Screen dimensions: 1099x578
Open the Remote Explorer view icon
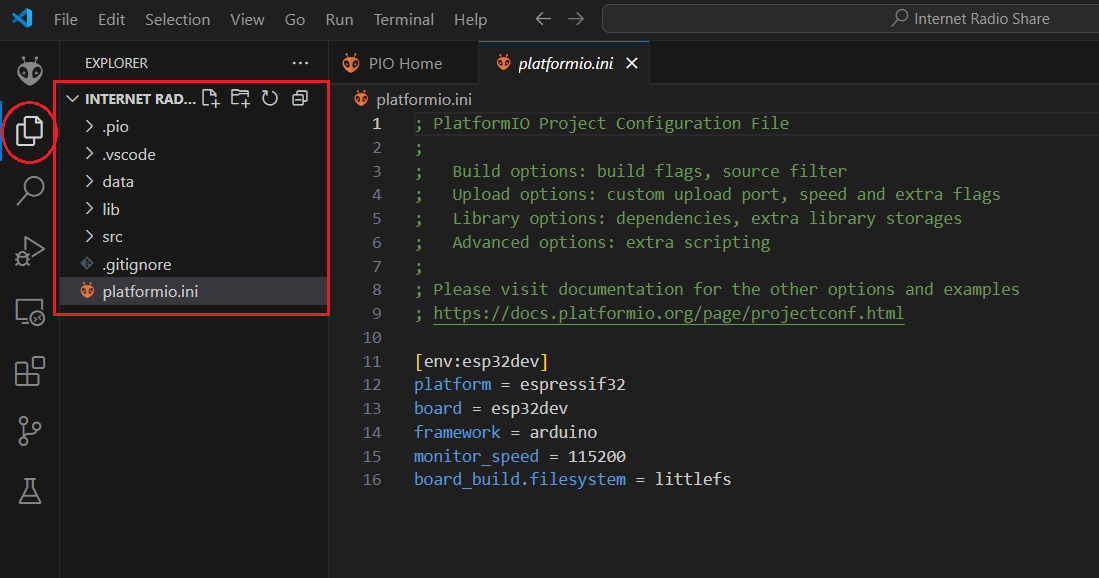coord(29,312)
